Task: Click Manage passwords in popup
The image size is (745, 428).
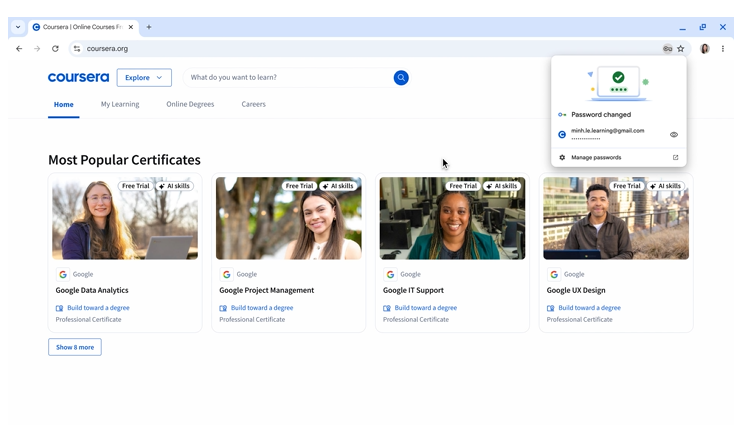Action: (596, 157)
